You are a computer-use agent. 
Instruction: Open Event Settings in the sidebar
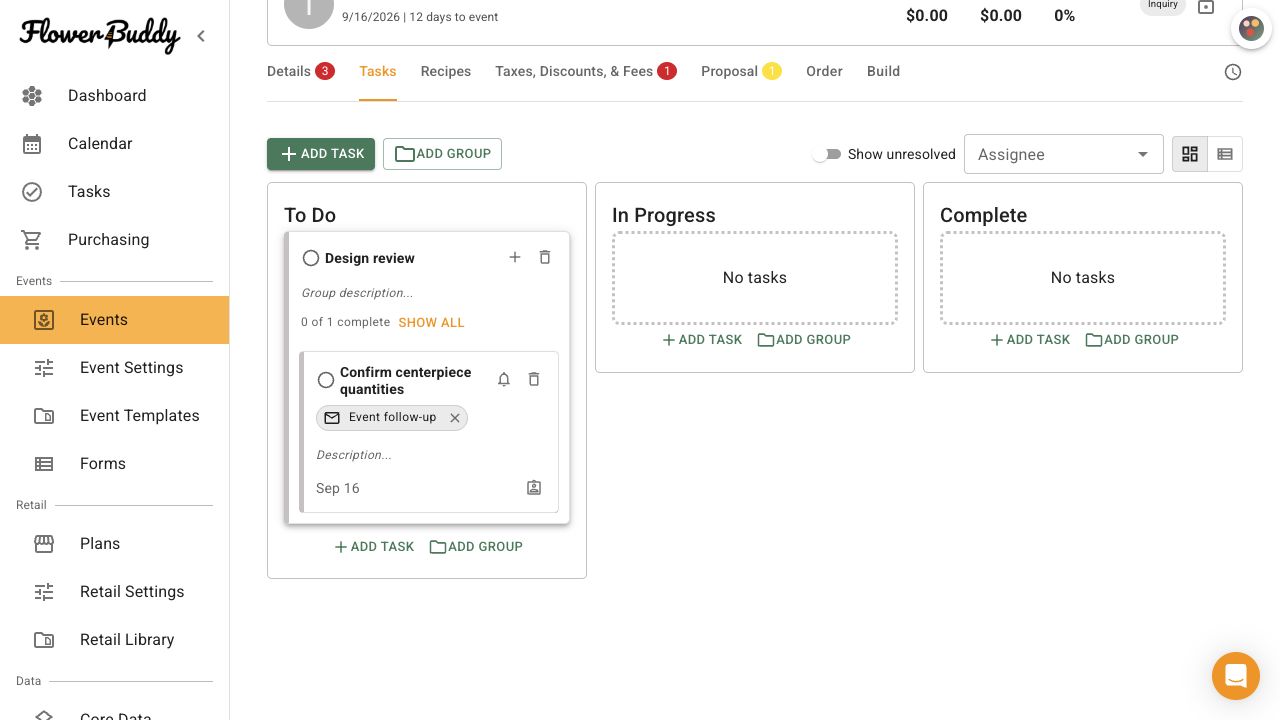[x=114, y=368]
